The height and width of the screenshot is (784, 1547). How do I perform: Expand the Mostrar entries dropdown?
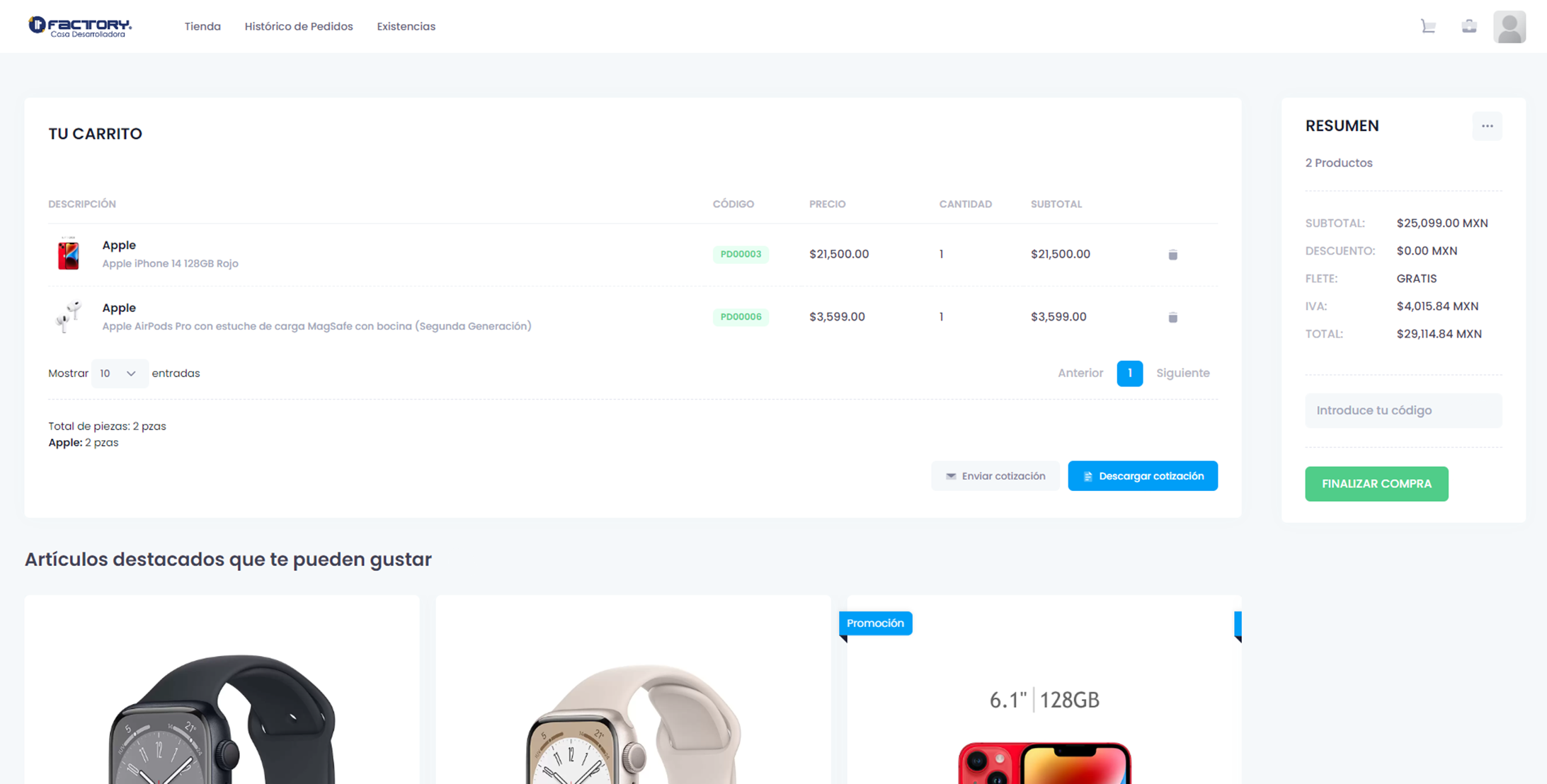(x=119, y=374)
